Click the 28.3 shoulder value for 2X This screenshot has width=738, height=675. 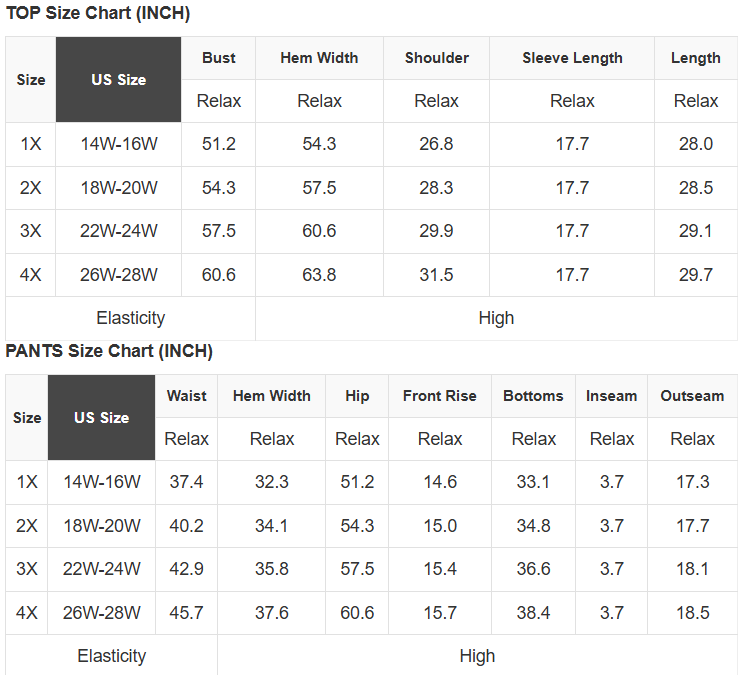[x=436, y=188]
